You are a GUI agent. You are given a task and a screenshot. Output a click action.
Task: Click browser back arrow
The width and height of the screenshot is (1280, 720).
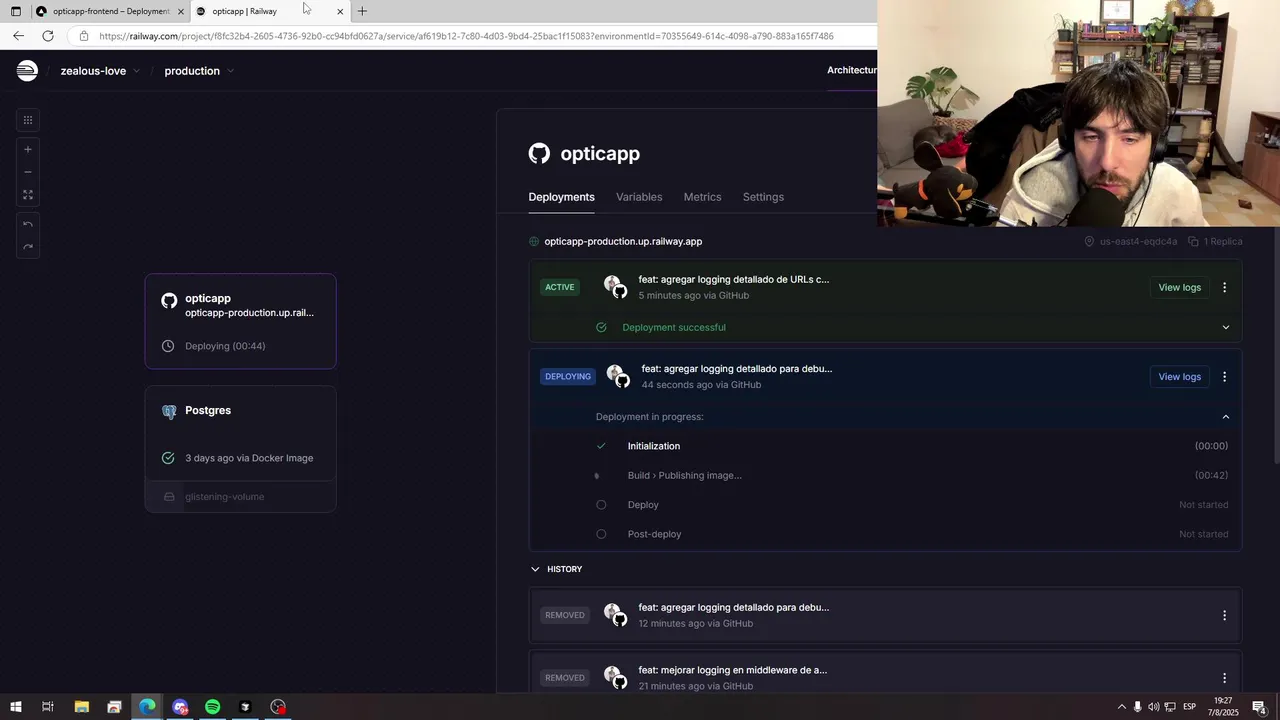tap(18, 36)
